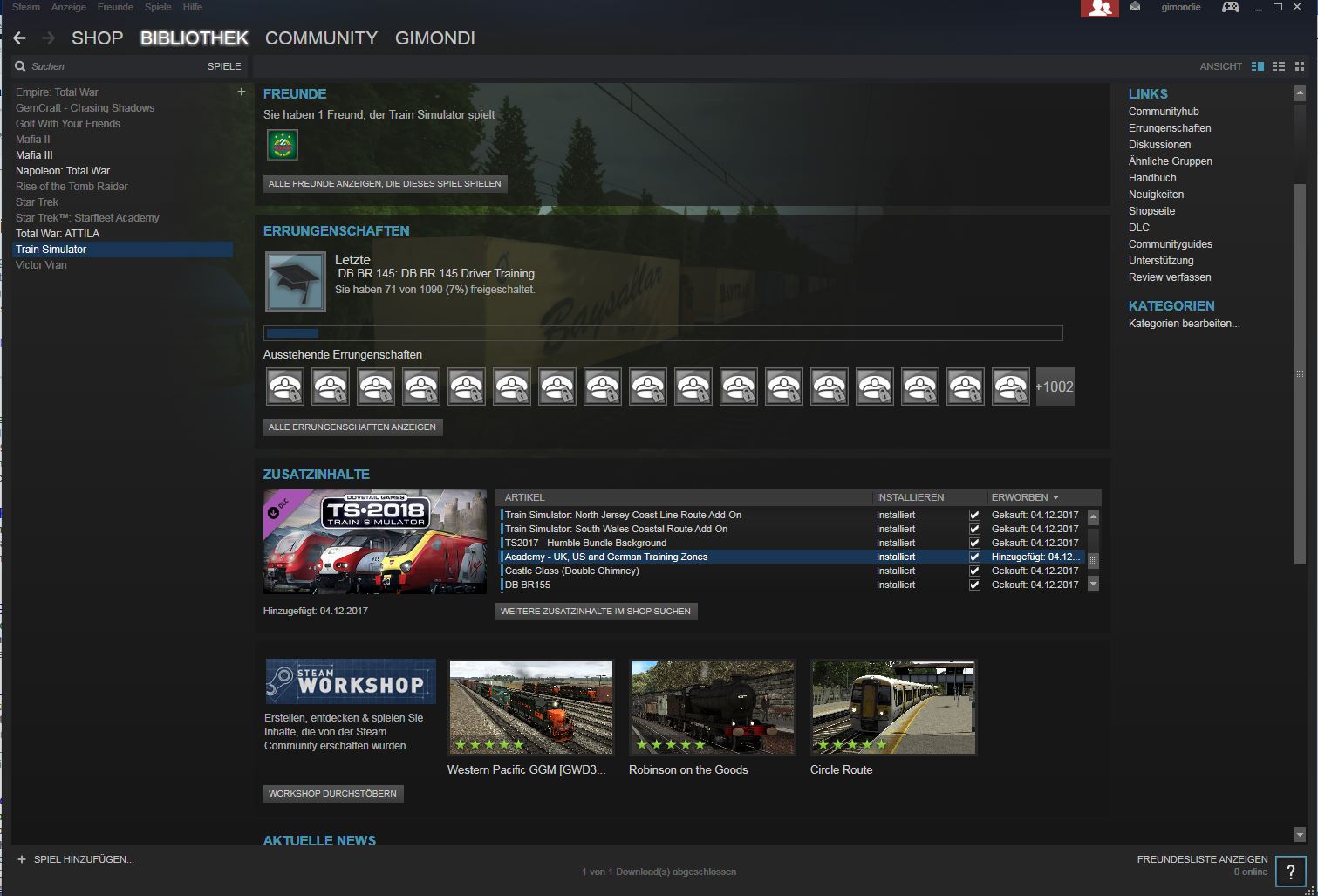
Task: Click Kategorien bearbeiten link
Action: tap(1184, 324)
